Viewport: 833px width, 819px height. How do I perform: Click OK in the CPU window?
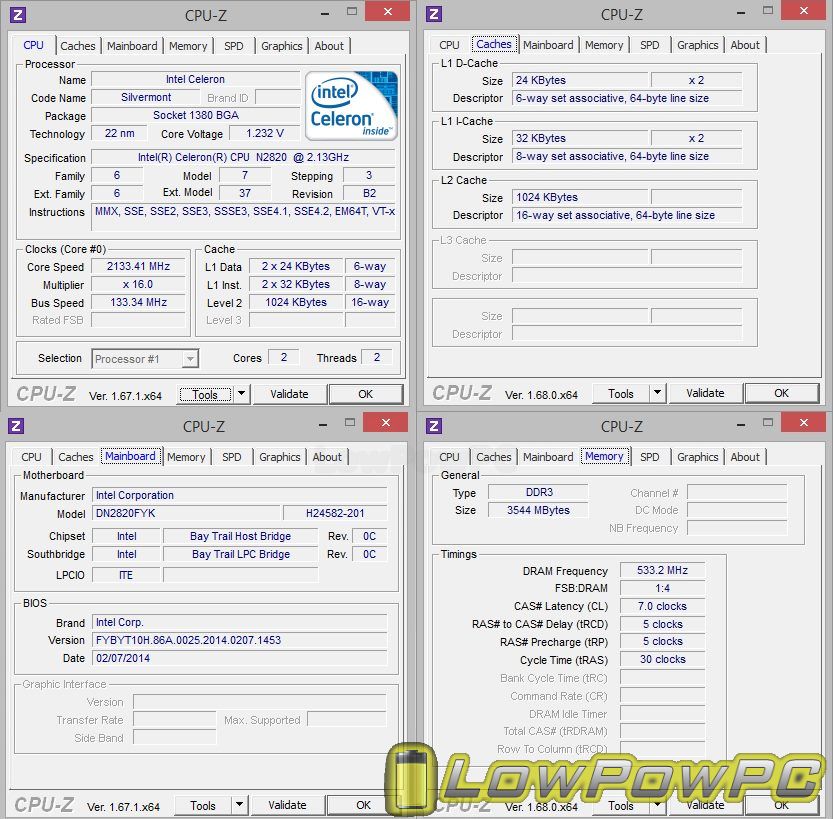pos(366,395)
